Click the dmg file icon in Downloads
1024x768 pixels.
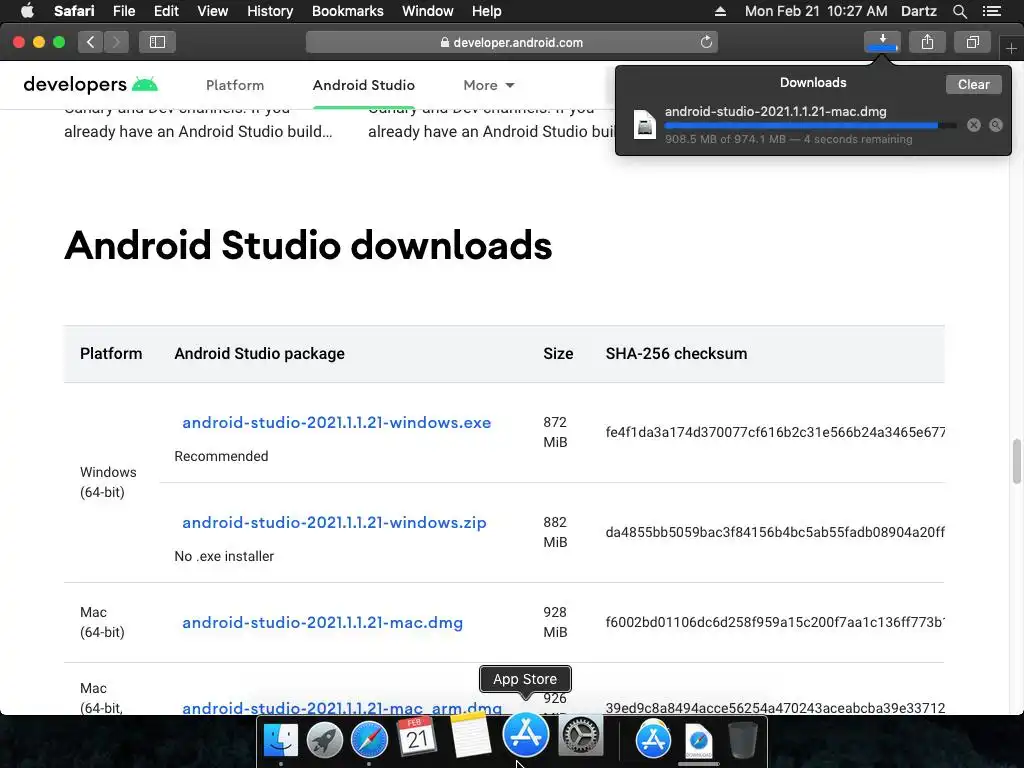coord(645,125)
